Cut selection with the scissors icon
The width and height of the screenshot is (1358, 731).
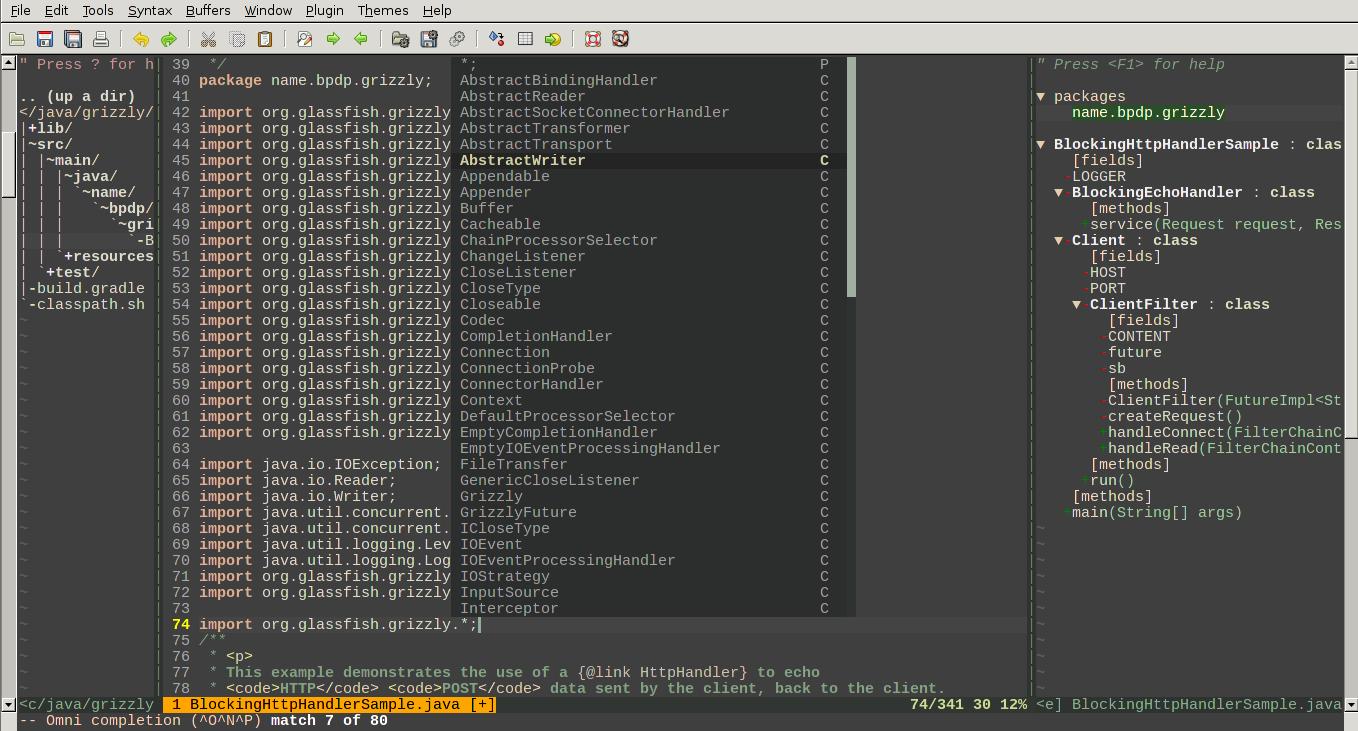[x=209, y=39]
